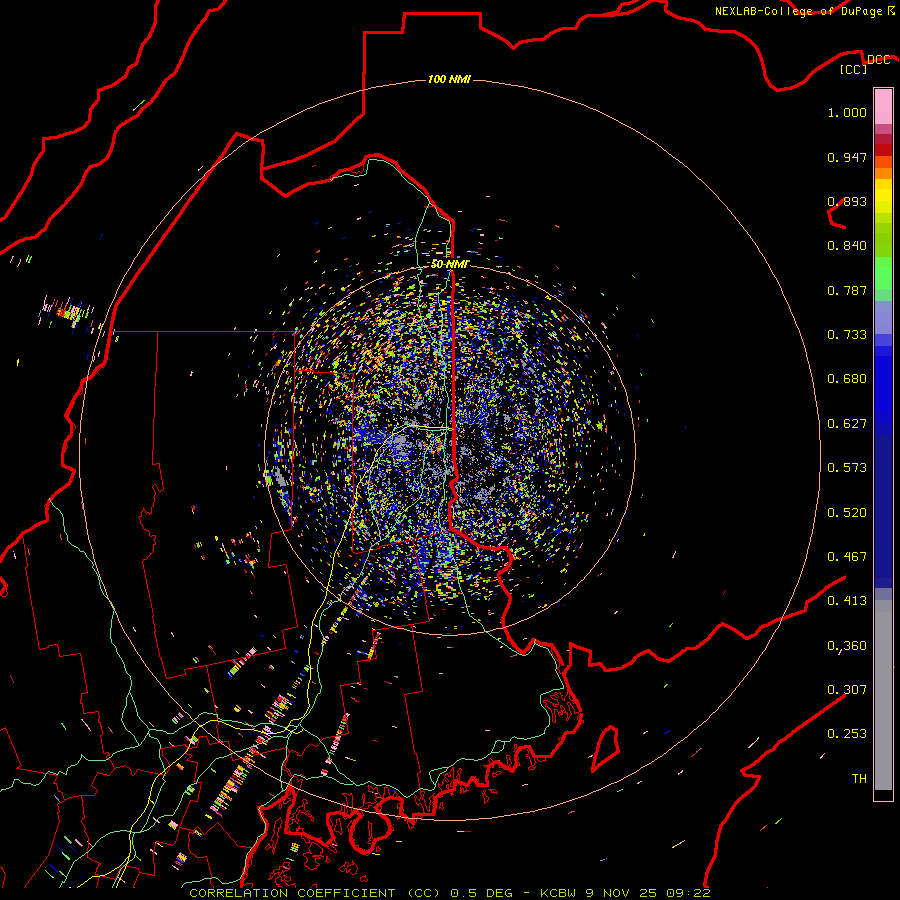Click the 0.947 color scale value
The image size is (900, 900).
[x=847, y=157]
